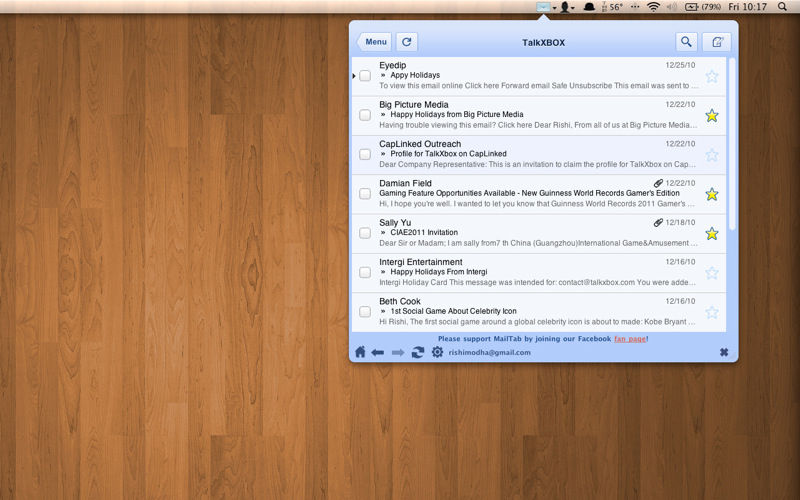Unstar the Big Picture Media email
The height and width of the screenshot is (500, 800).
(x=712, y=116)
